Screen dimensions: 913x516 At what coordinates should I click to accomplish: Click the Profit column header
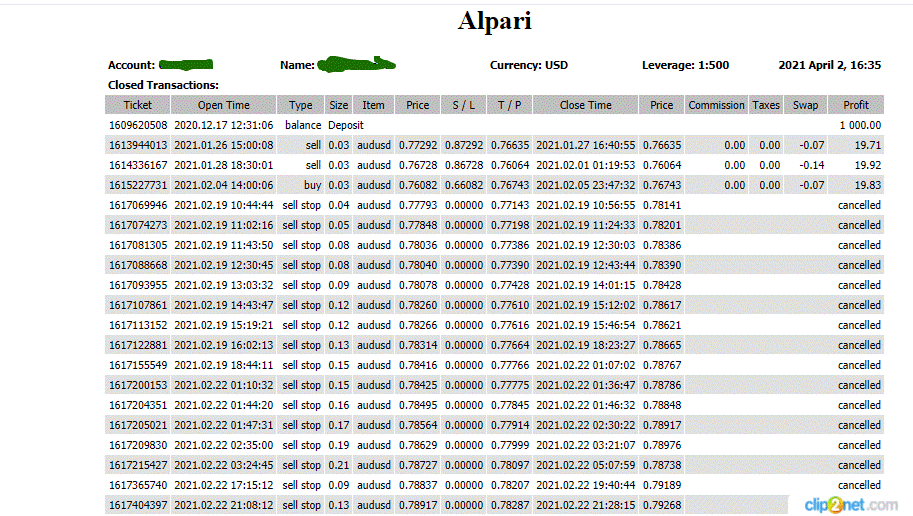click(x=856, y=105)
